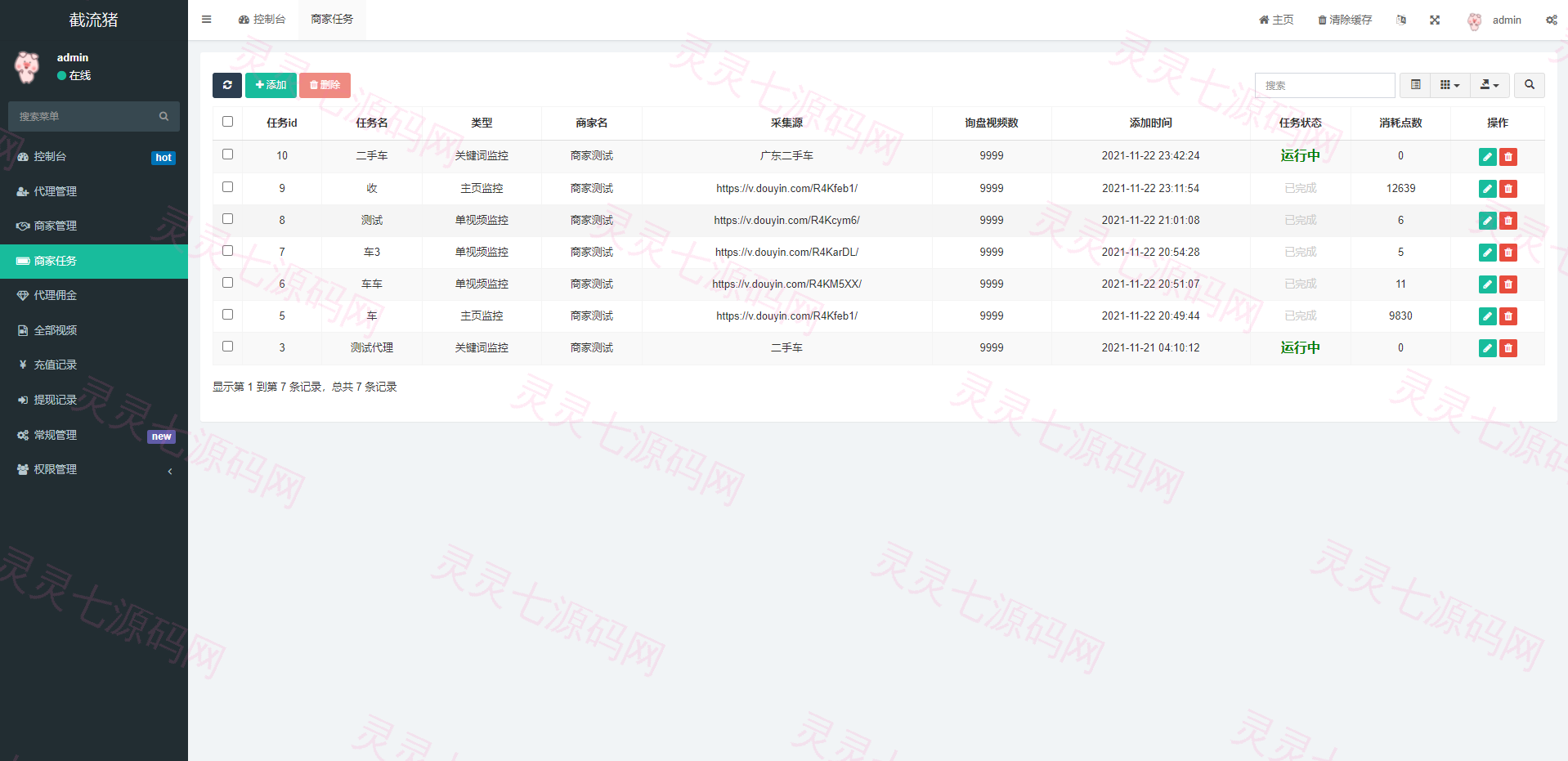The image size is (1568, 761).
Task: Open 常规管理 in the sidebar
Action: click(94, 435)
